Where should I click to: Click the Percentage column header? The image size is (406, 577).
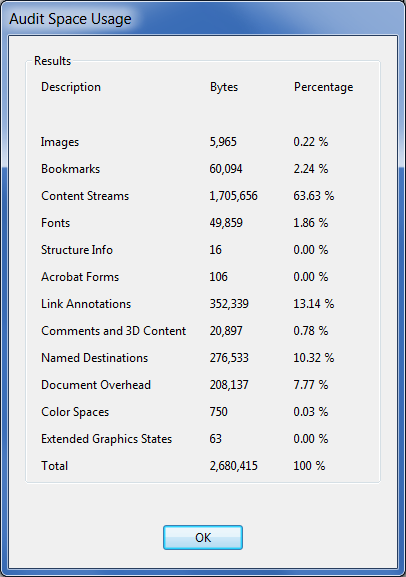tap(323, 87)
